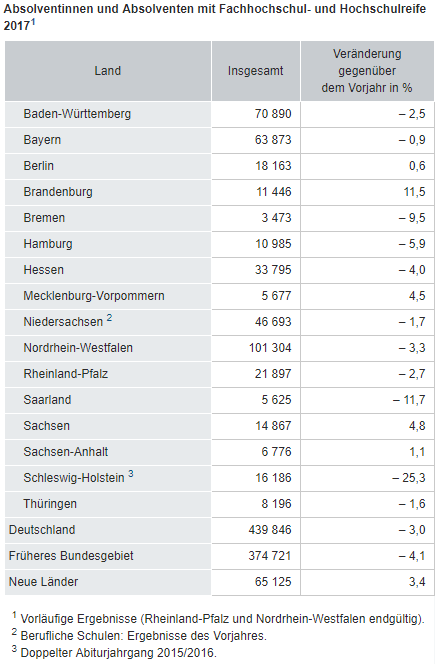
Task: Select the Brandenburg change value 11,5
Action: coord(415,192)
